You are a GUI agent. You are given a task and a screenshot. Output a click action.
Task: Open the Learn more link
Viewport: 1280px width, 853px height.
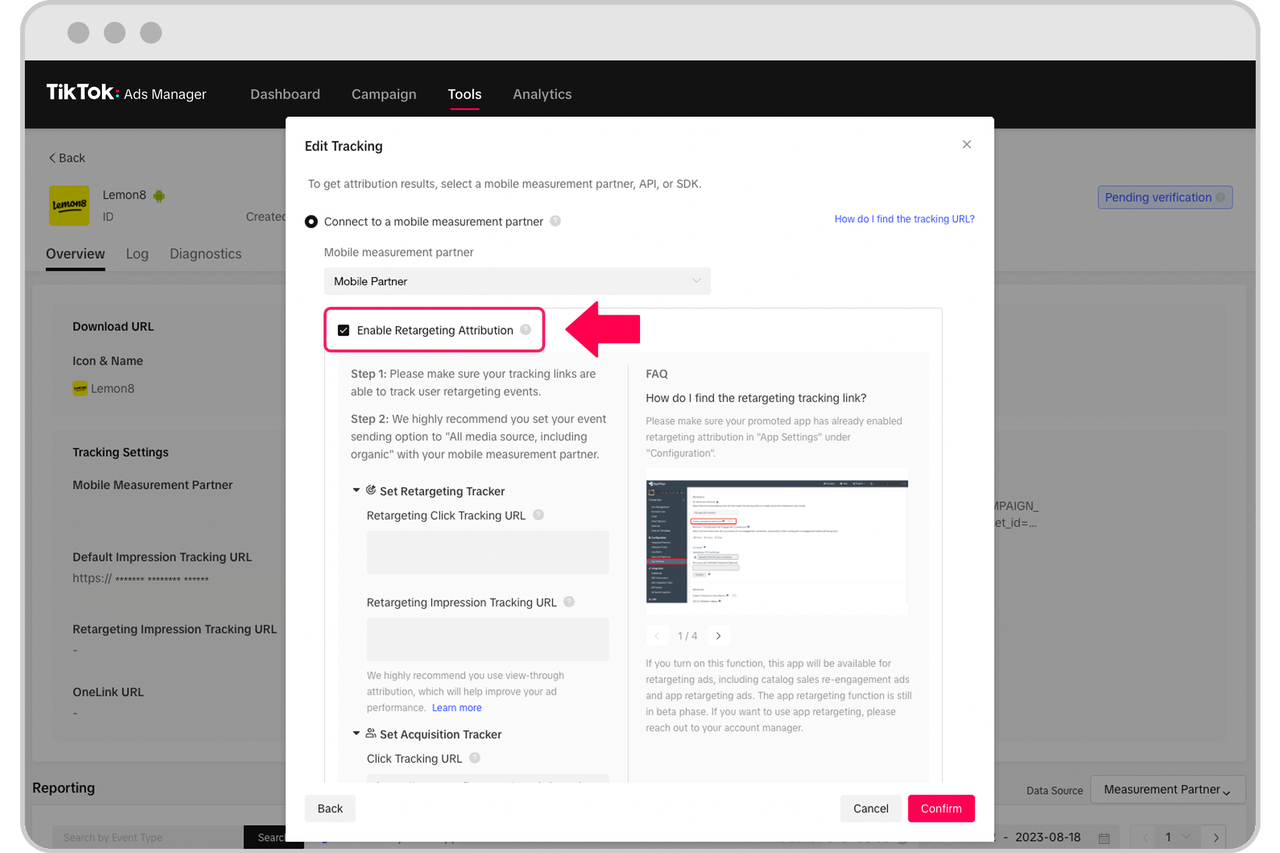(x=457, y=708)
